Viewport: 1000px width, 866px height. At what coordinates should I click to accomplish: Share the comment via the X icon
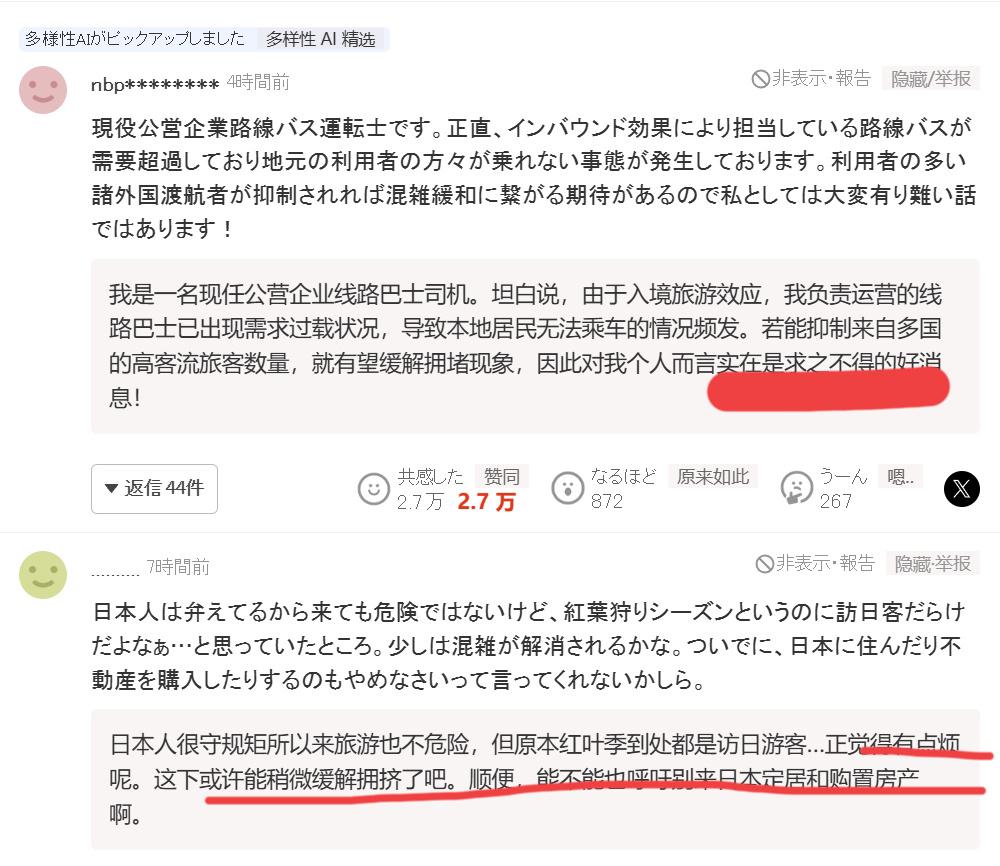tap(961, 489)
